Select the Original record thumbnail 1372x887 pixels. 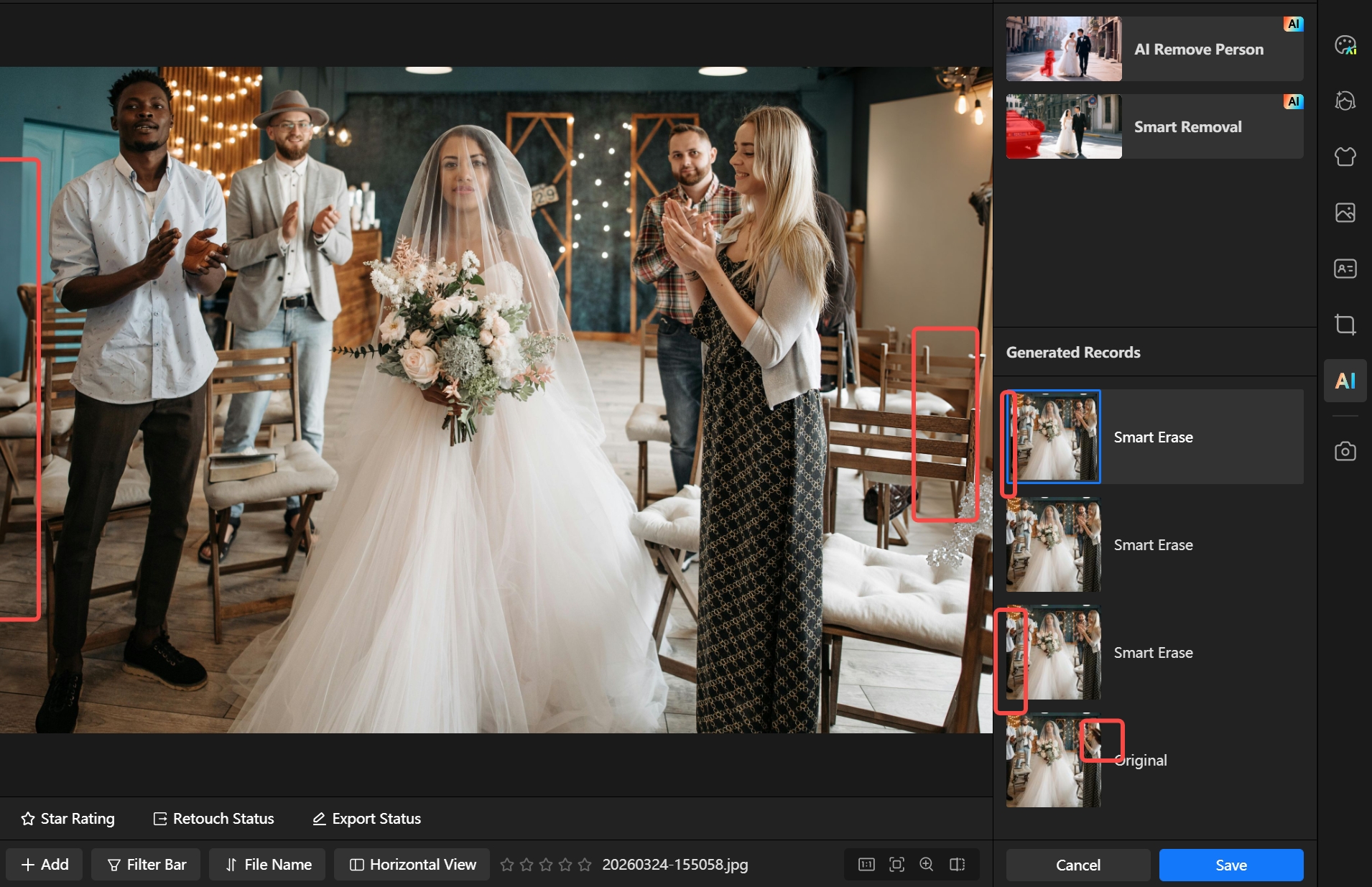coord(1053,761)
